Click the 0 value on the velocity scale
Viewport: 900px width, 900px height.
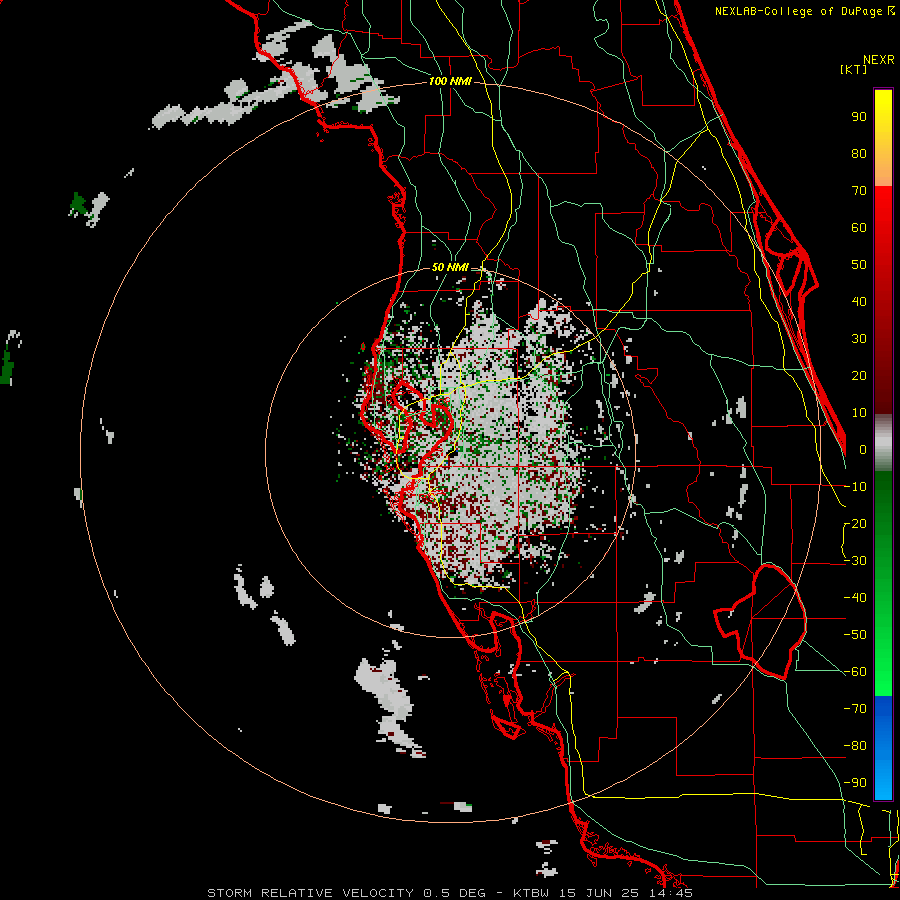click(x=863, y=450)
